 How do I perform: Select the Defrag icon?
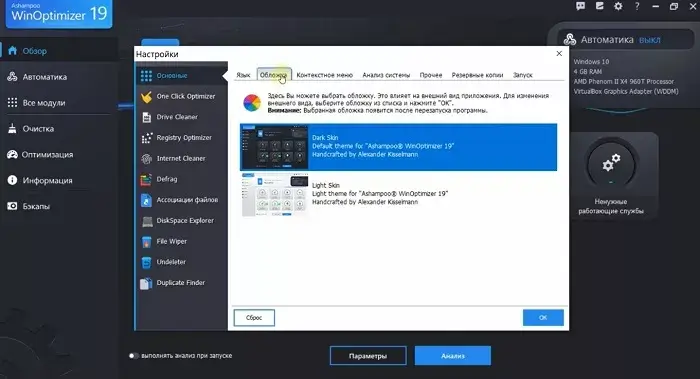click(146, 179)
